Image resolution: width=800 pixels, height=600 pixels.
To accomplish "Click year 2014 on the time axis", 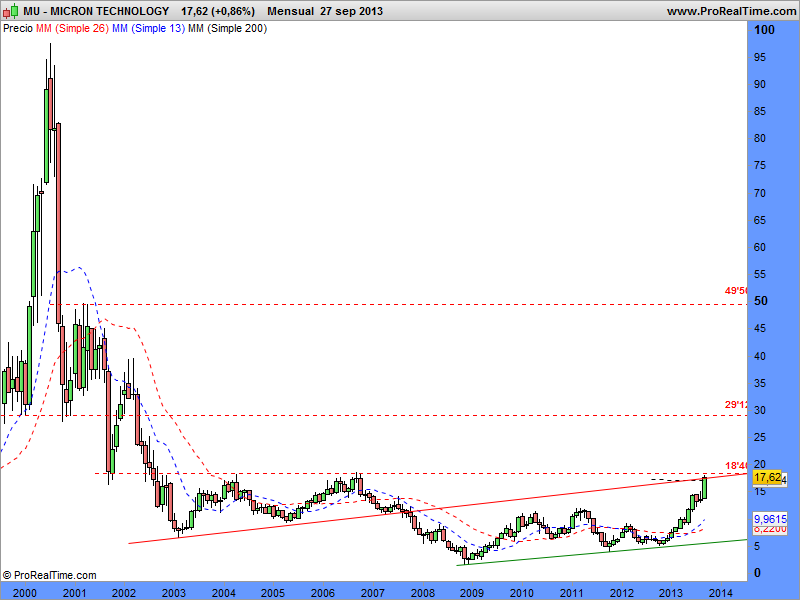I will [720, 593].
